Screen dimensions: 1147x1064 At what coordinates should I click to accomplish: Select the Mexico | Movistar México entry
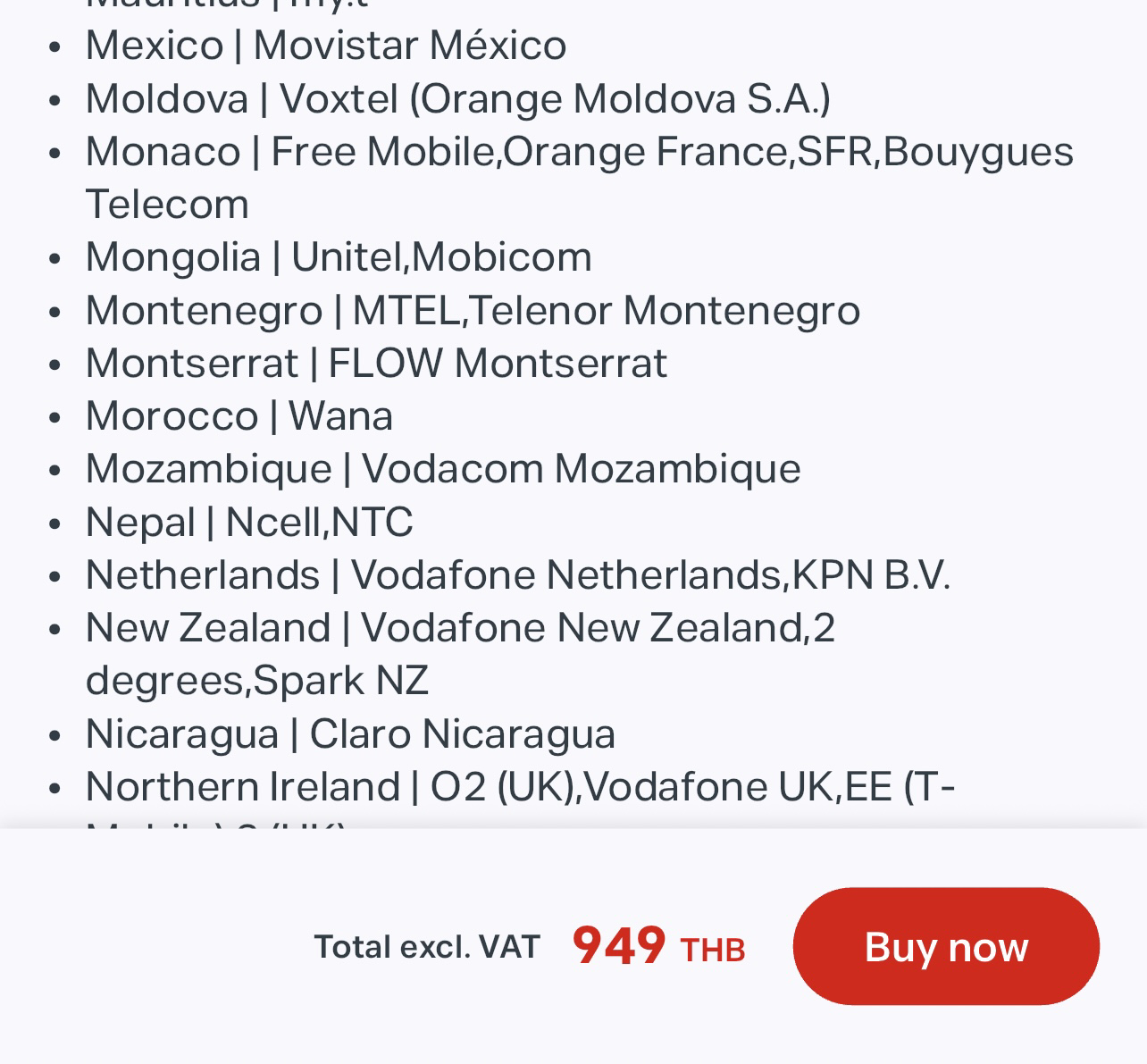326,46
